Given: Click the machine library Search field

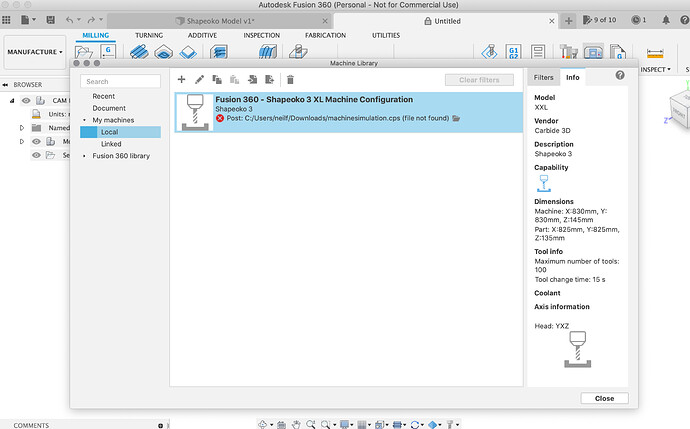Looking at the screenshot, I should 120,81.
